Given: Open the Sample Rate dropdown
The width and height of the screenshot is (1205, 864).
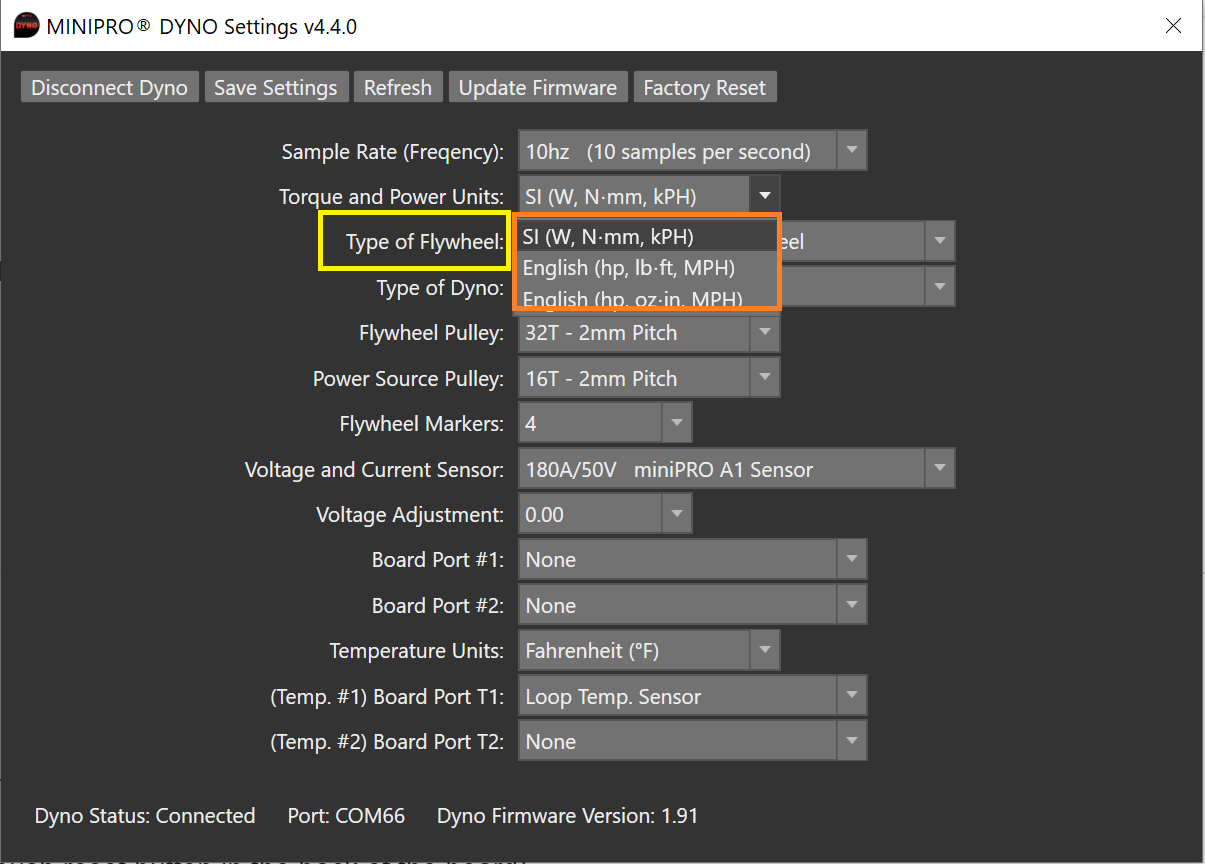Looking at the screenshot, I should tap(692, 152).
